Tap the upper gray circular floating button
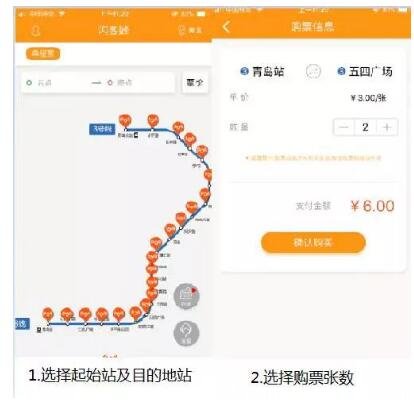414x408 pixels. 186,296
